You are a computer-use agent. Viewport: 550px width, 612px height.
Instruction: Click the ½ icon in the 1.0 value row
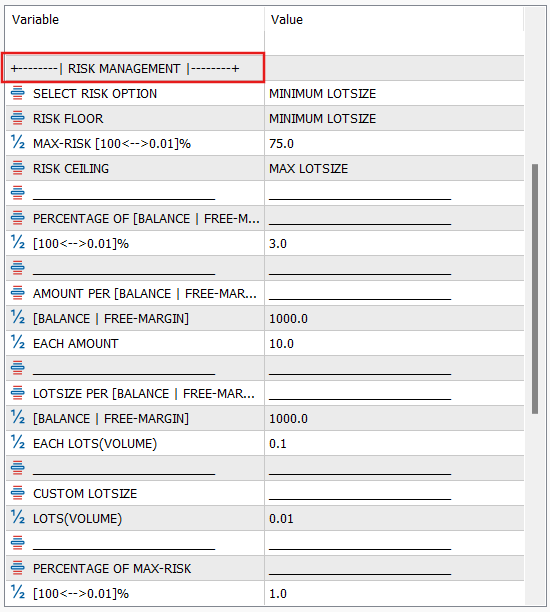click(18, 592)
